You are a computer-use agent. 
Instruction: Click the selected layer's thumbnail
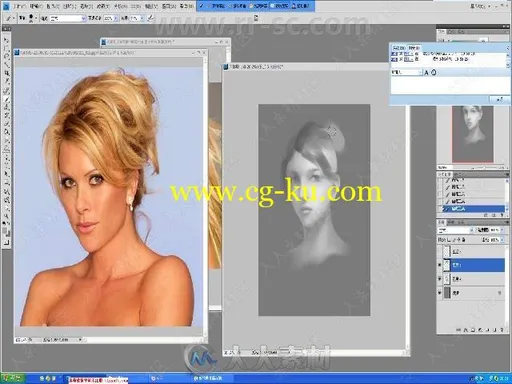(447, 265)
